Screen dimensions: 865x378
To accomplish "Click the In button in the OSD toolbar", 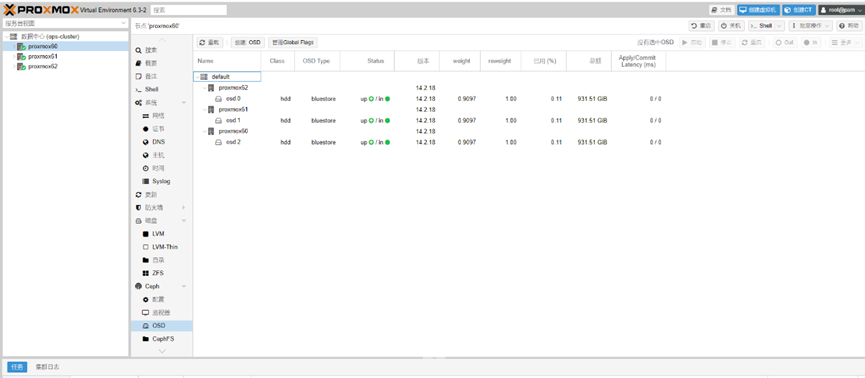I will click(810, 42).
